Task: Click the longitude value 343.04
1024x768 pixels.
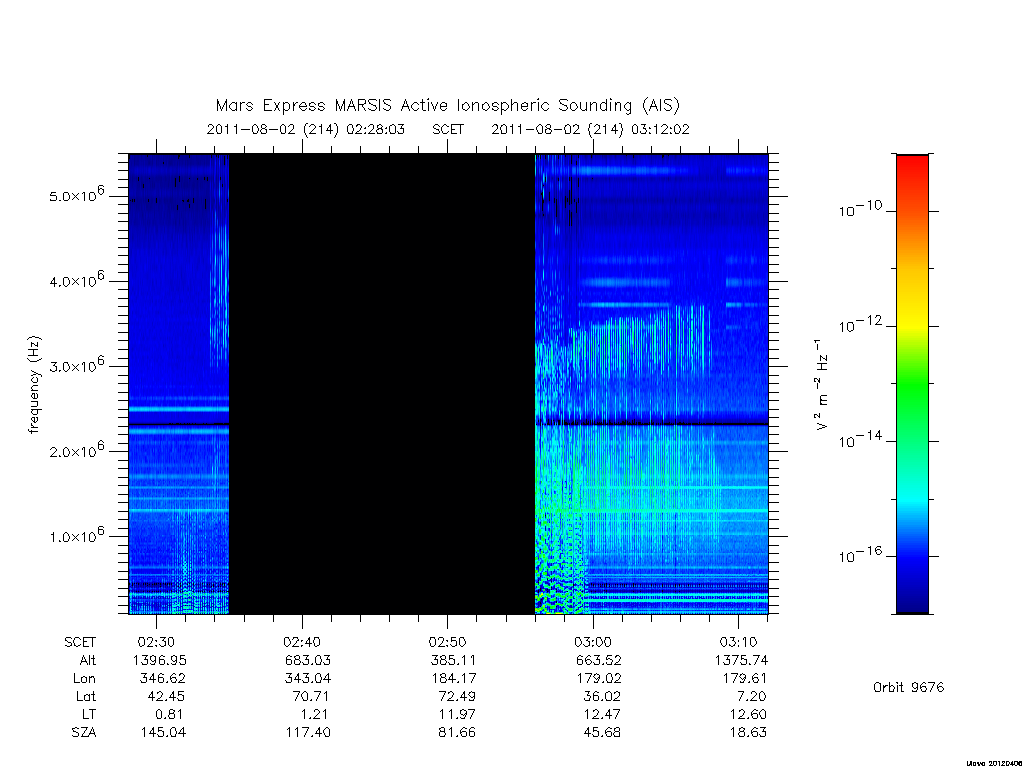Action: [x=308, y=679]
